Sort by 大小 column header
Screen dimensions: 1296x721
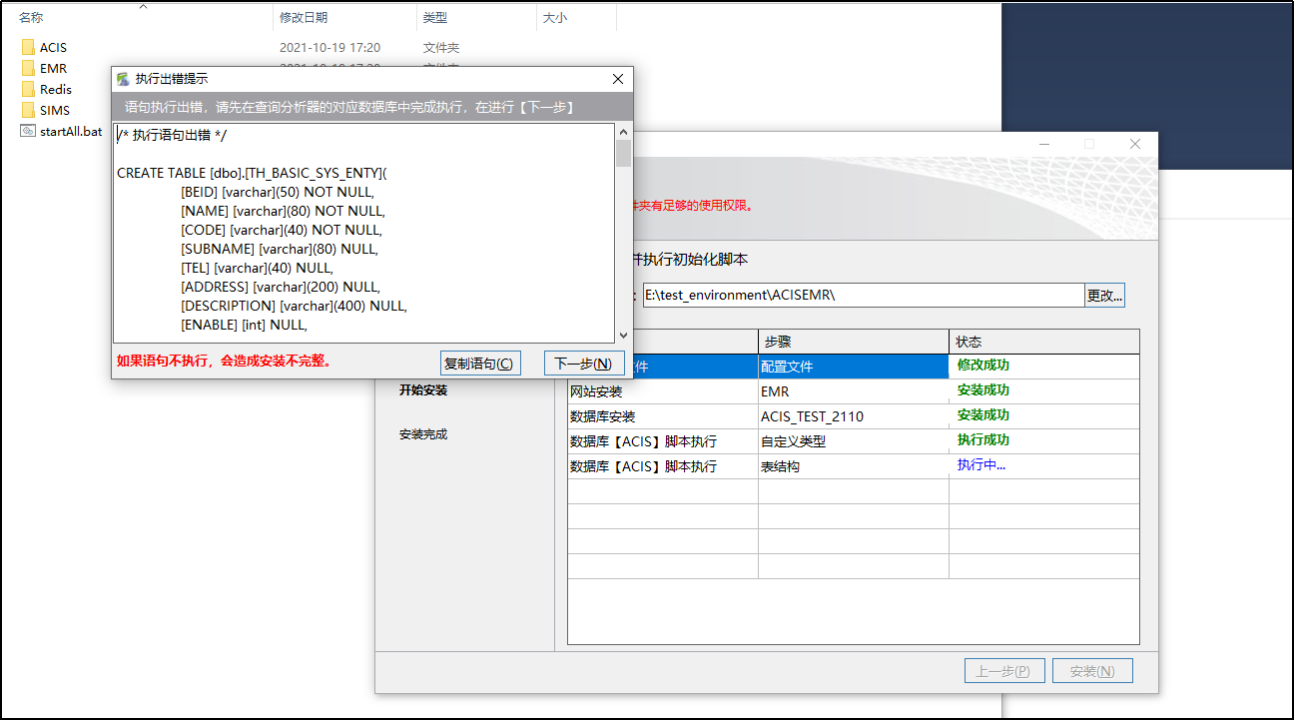coord(555,18)
